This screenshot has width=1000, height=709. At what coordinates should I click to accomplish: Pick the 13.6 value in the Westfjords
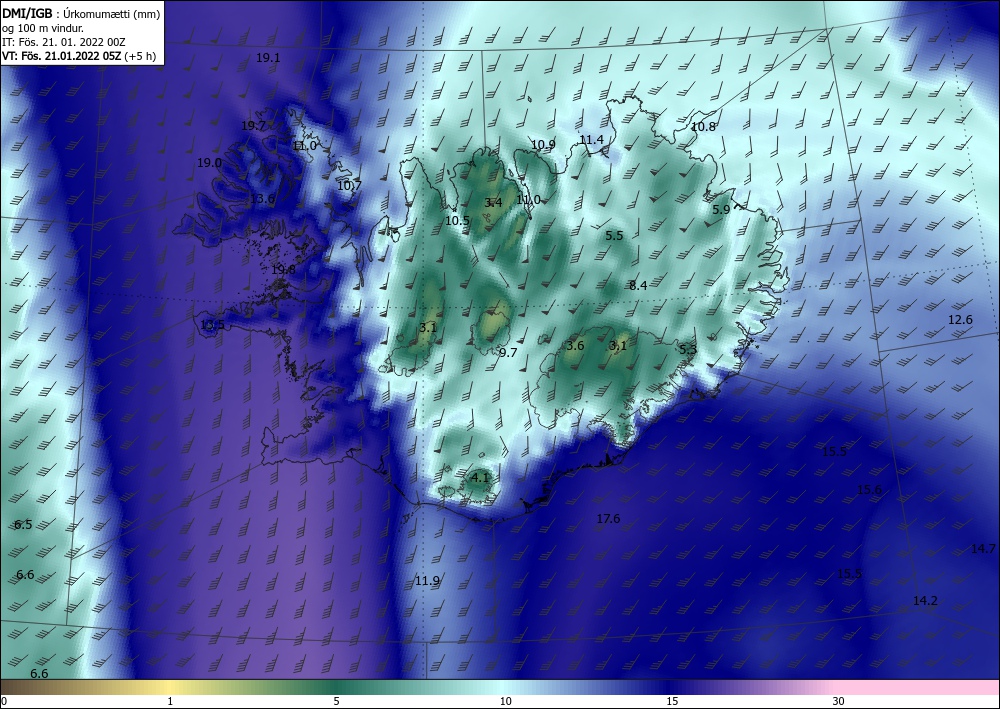pos(262,198)
